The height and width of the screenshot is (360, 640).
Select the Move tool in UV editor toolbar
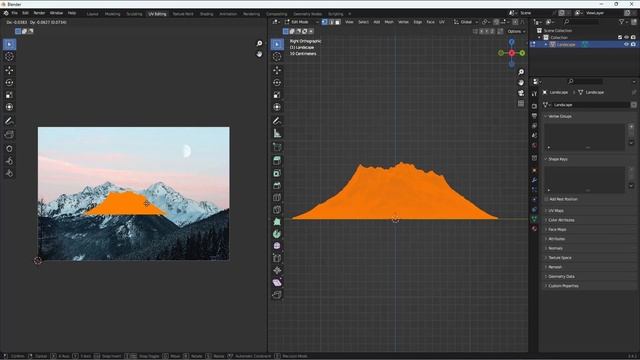point(9,70)
